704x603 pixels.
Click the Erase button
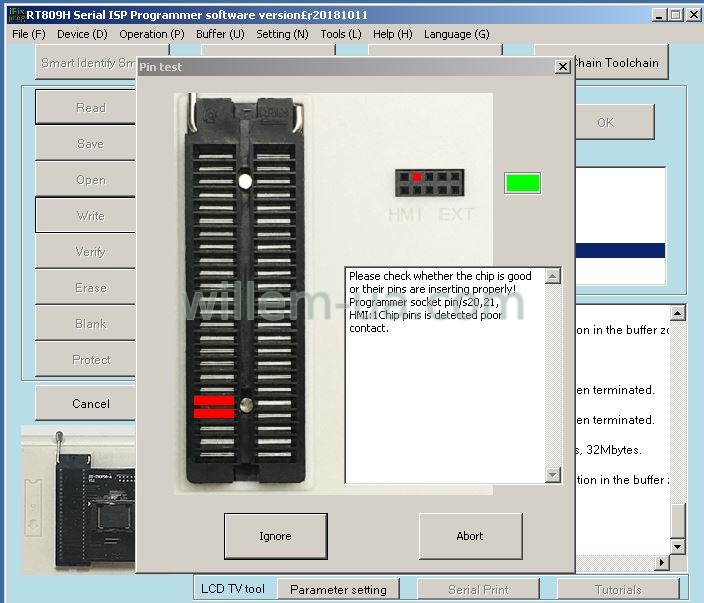(x=85, y=287)
